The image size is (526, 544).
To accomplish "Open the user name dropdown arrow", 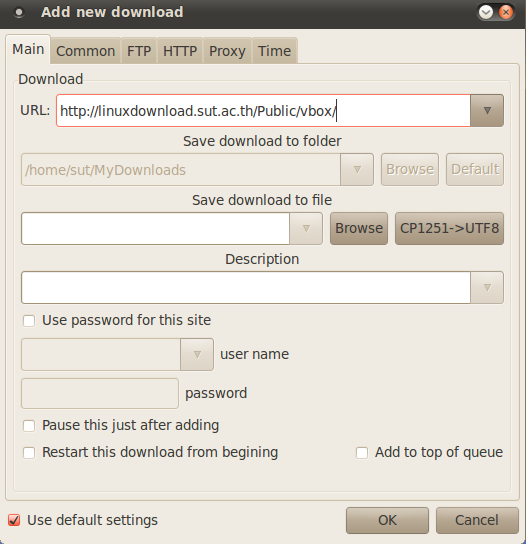I will click(x=197, y=354).
